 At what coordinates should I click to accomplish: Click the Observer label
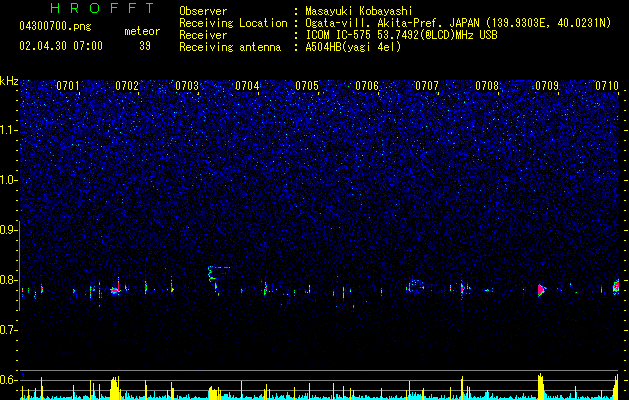tap(203, 11)
